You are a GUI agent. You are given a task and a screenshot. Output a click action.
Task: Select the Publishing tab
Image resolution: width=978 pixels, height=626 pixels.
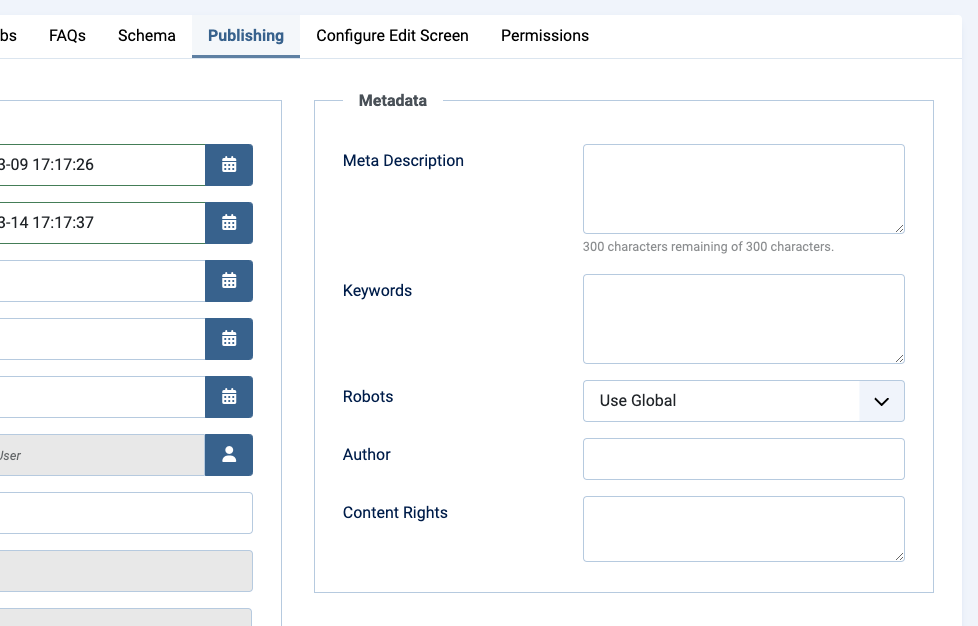pyautogui.click(x=246, y=36)
